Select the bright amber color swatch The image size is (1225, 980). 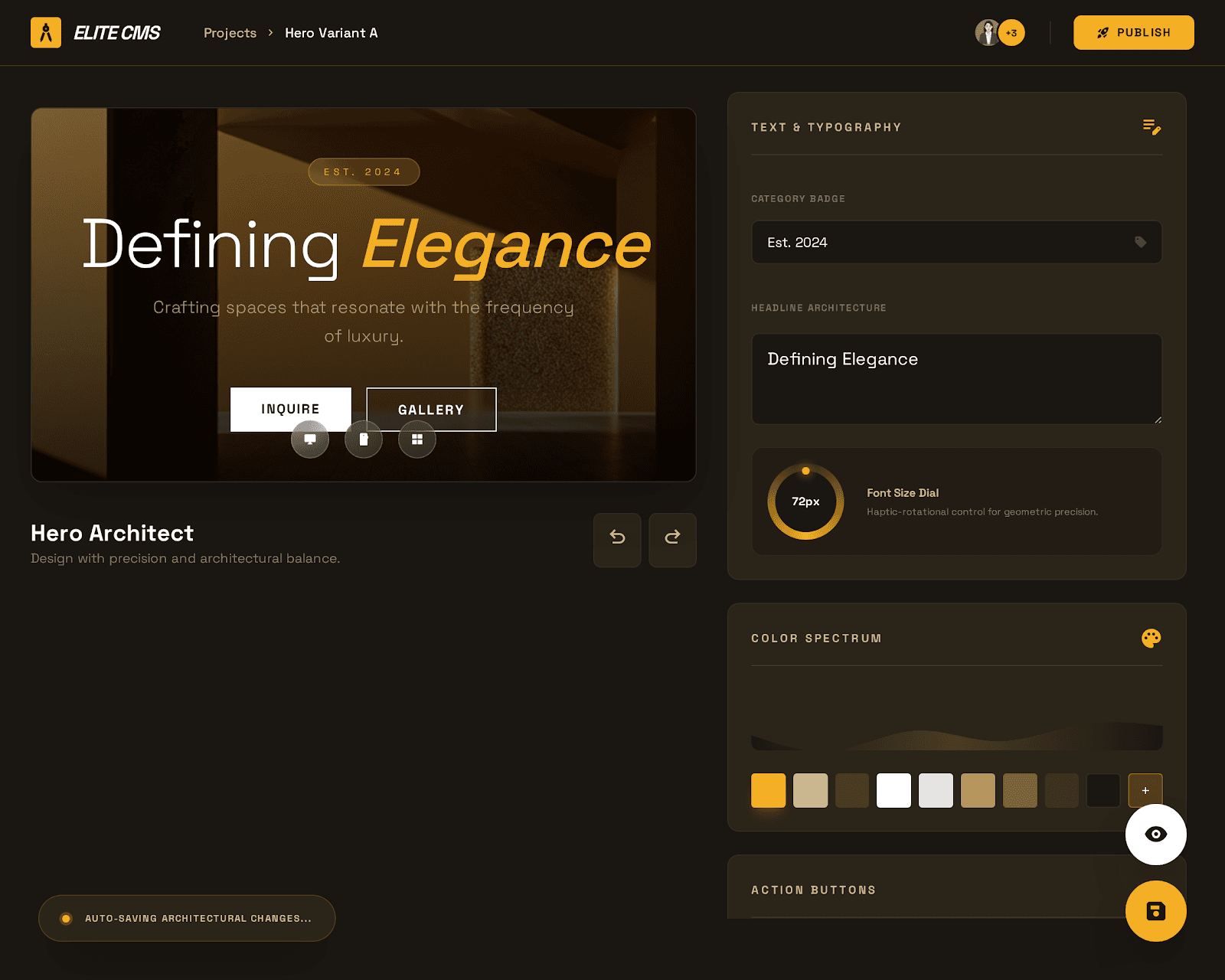click(768, 790)
